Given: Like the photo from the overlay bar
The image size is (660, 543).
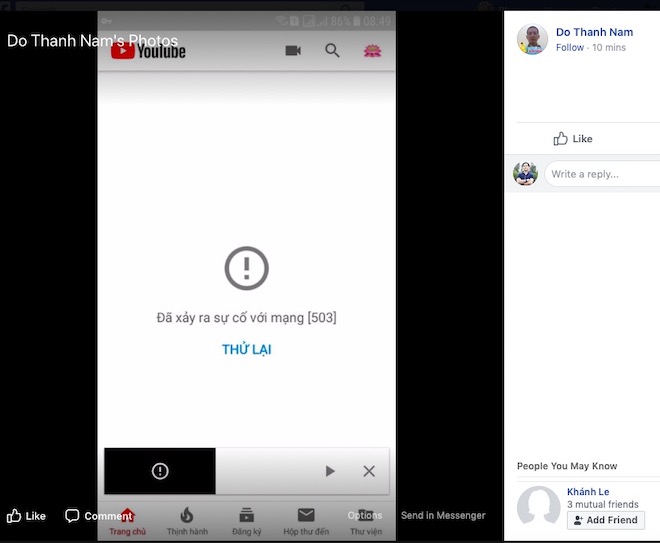Looking at the screenshot, I should coord(26,516).
